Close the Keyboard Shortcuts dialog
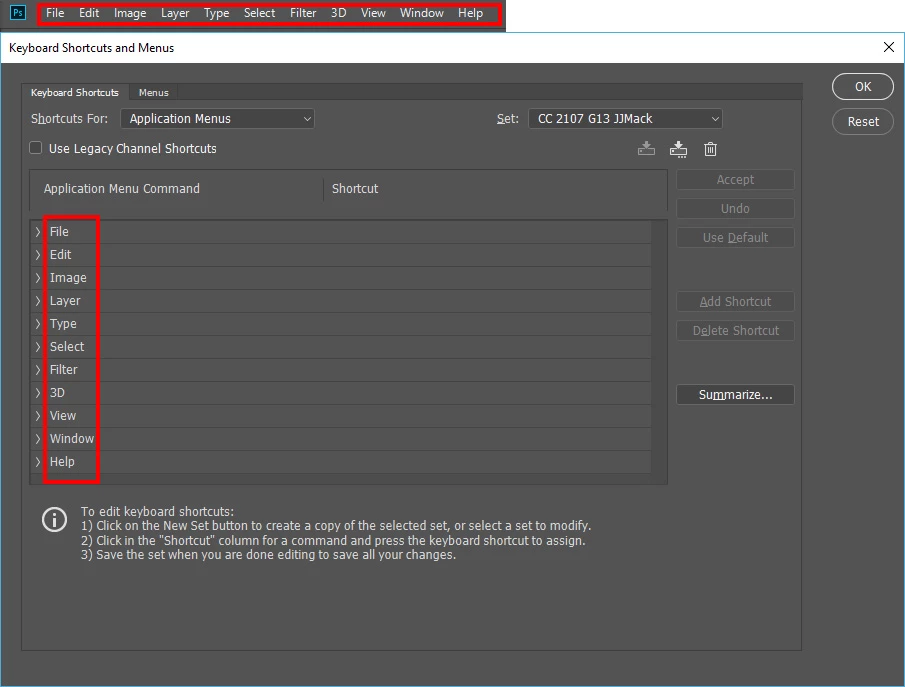Image resolution: width=905 pixels, height=687 pixels. pyautogui.click(x=889, y=47)
